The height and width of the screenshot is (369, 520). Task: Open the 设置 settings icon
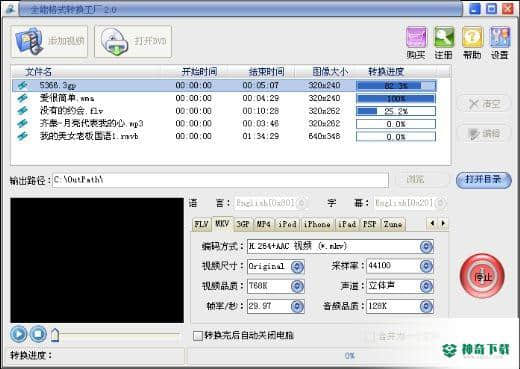(500, 43)
